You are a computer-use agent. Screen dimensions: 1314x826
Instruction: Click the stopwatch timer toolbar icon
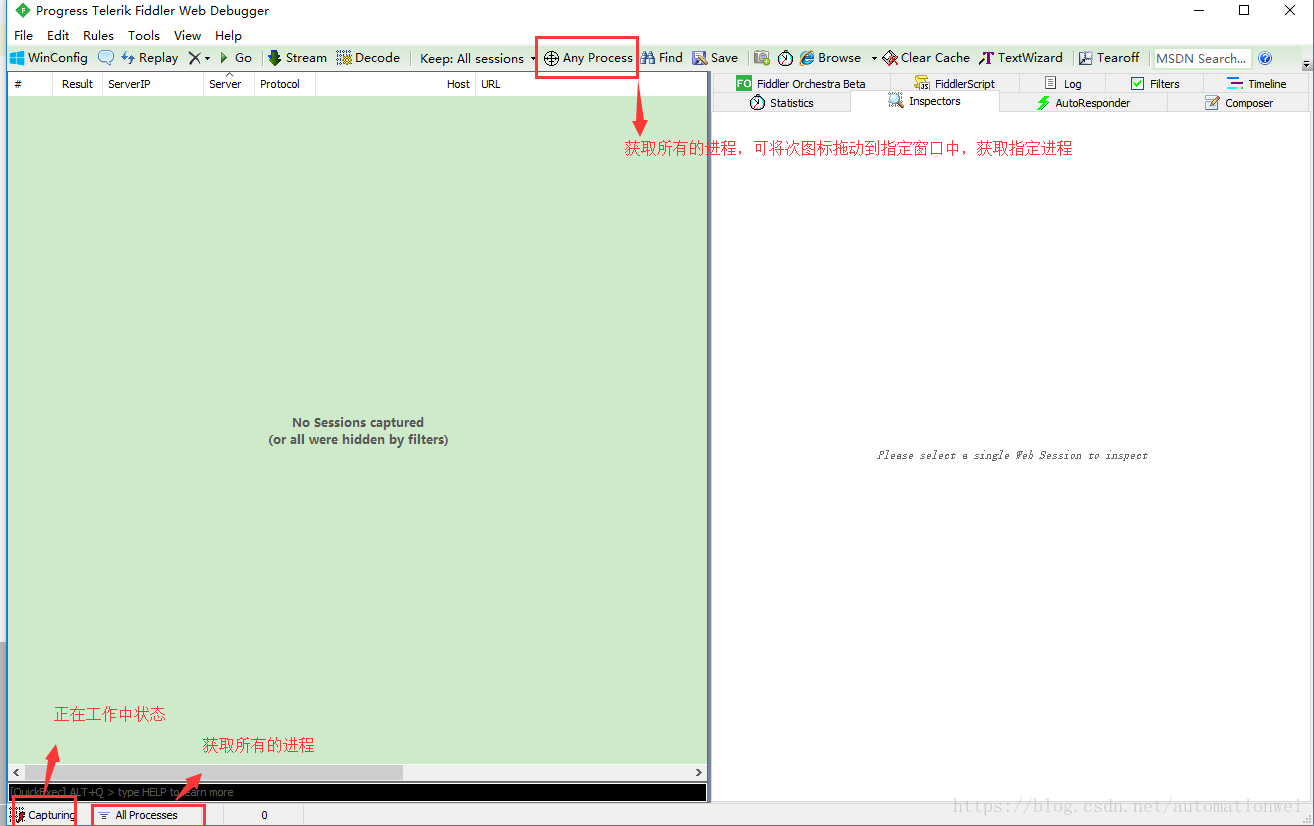tap(785, 58)
